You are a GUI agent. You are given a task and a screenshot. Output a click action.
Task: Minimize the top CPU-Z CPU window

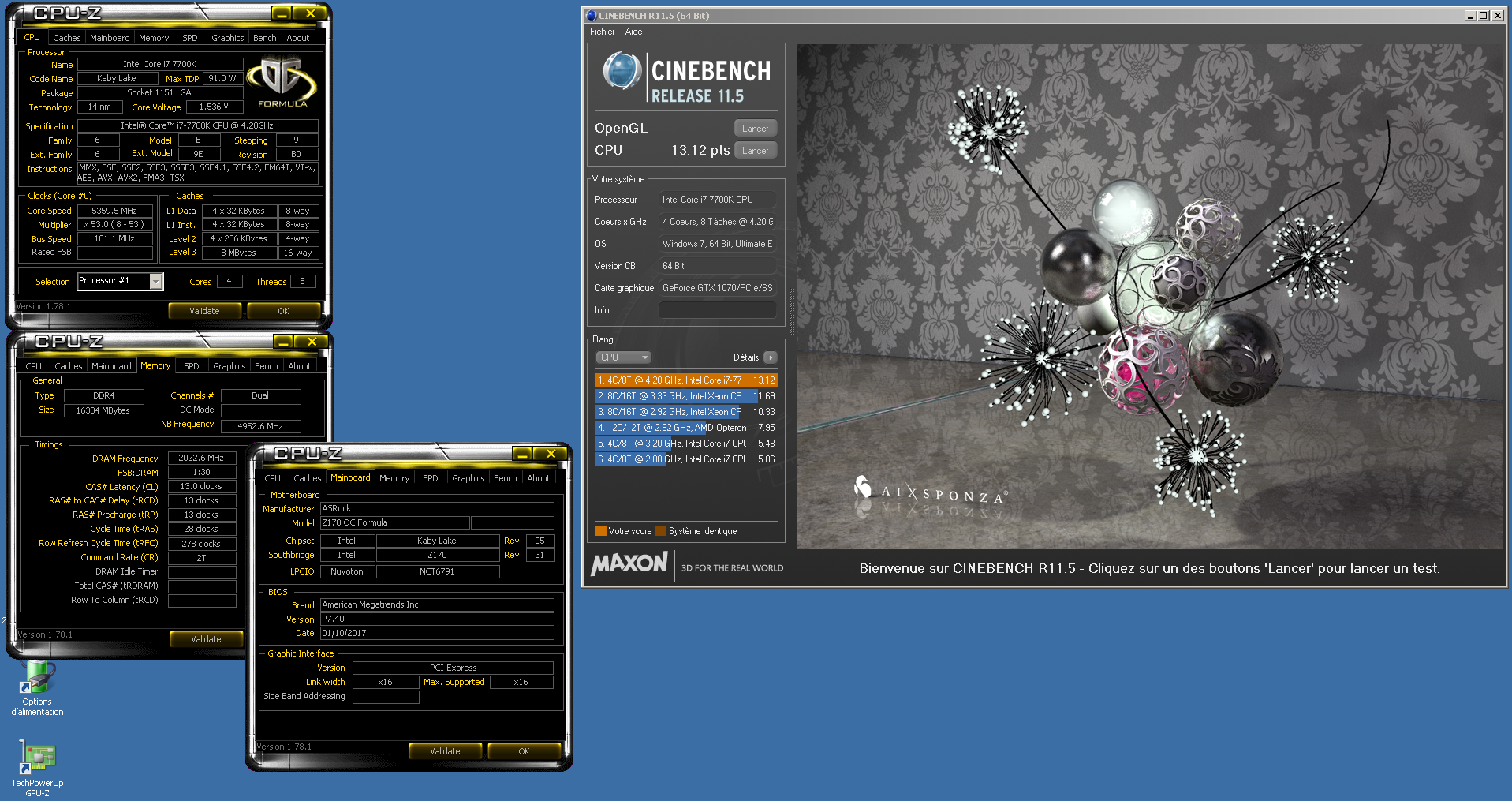tap(282, 13)
